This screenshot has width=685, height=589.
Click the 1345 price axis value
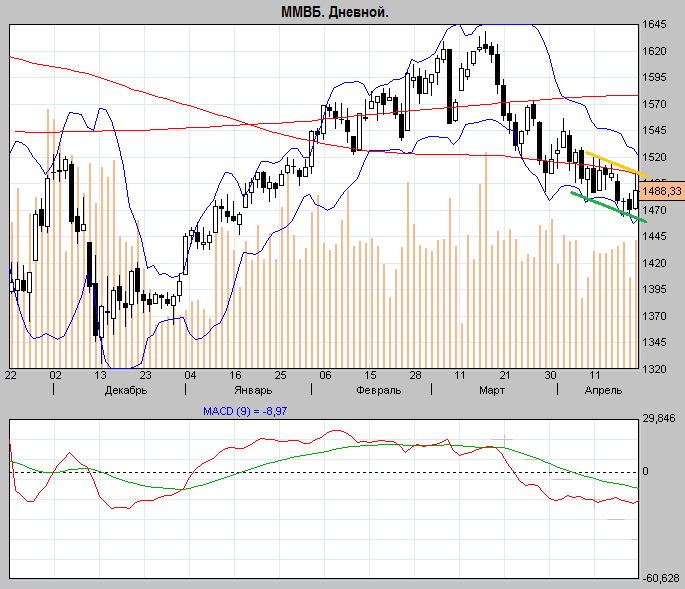[x=654, y=342]
